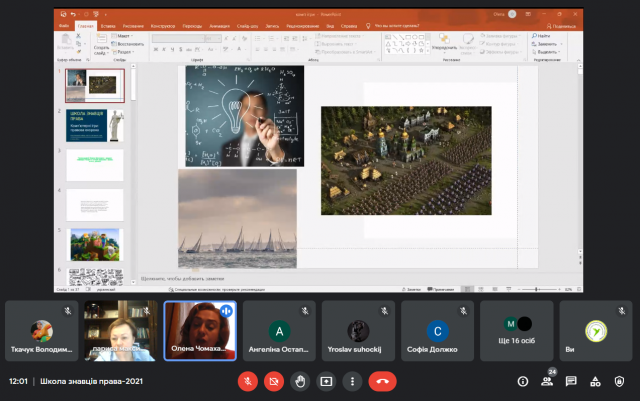This screenshot has height=401, width=640.
Task: Turn on the camera in the call bar
Action: (274, 381)
